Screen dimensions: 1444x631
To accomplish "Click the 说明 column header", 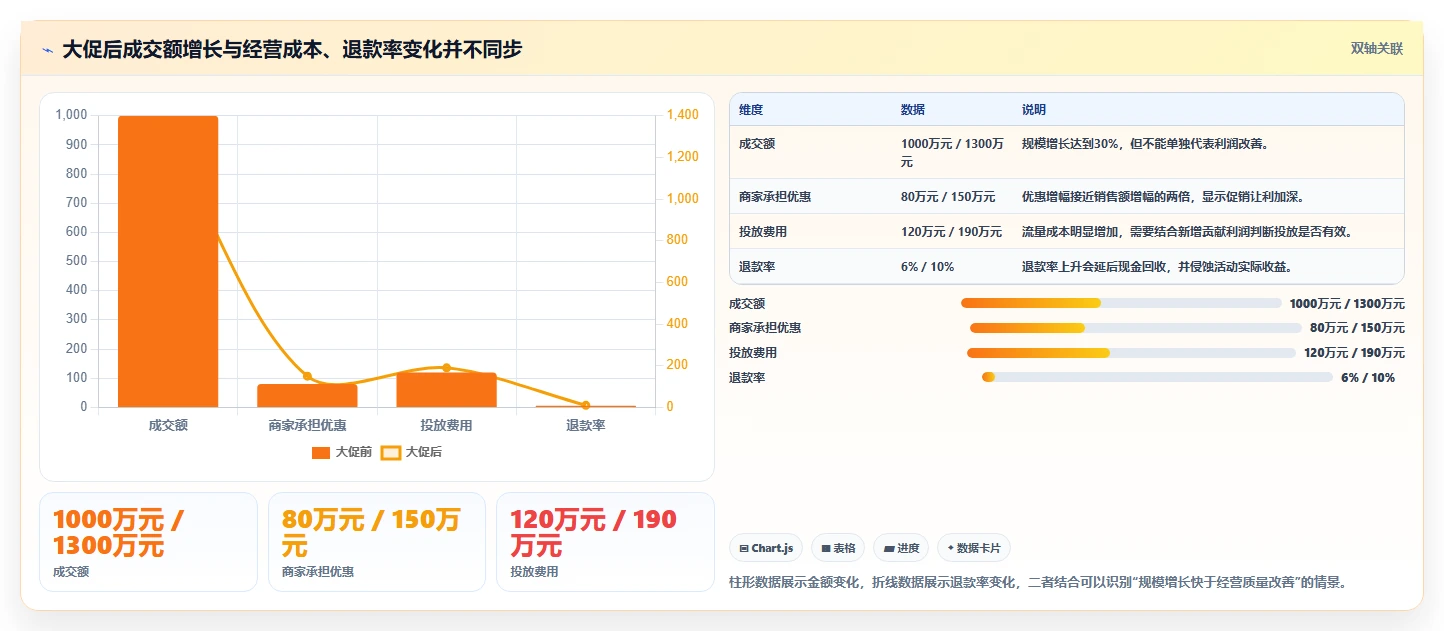I will coord(1034,109).
